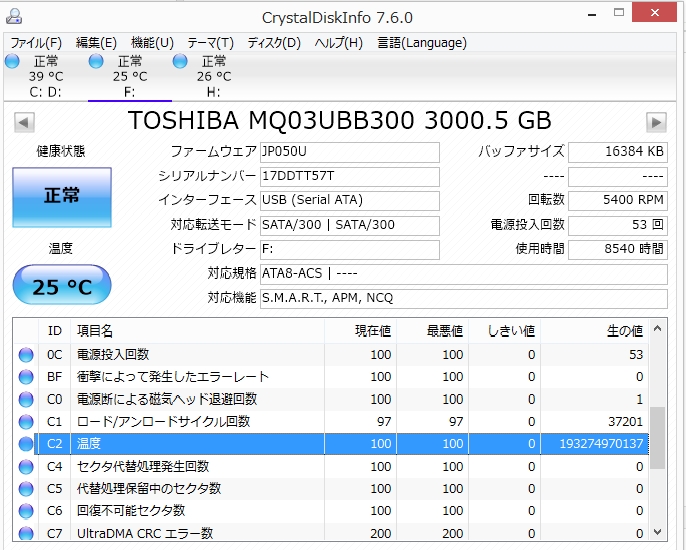The image size is (686, 550).
Task: Select the 衝撃によって発生したエラーレート row
Action: [x=331, y=377]
